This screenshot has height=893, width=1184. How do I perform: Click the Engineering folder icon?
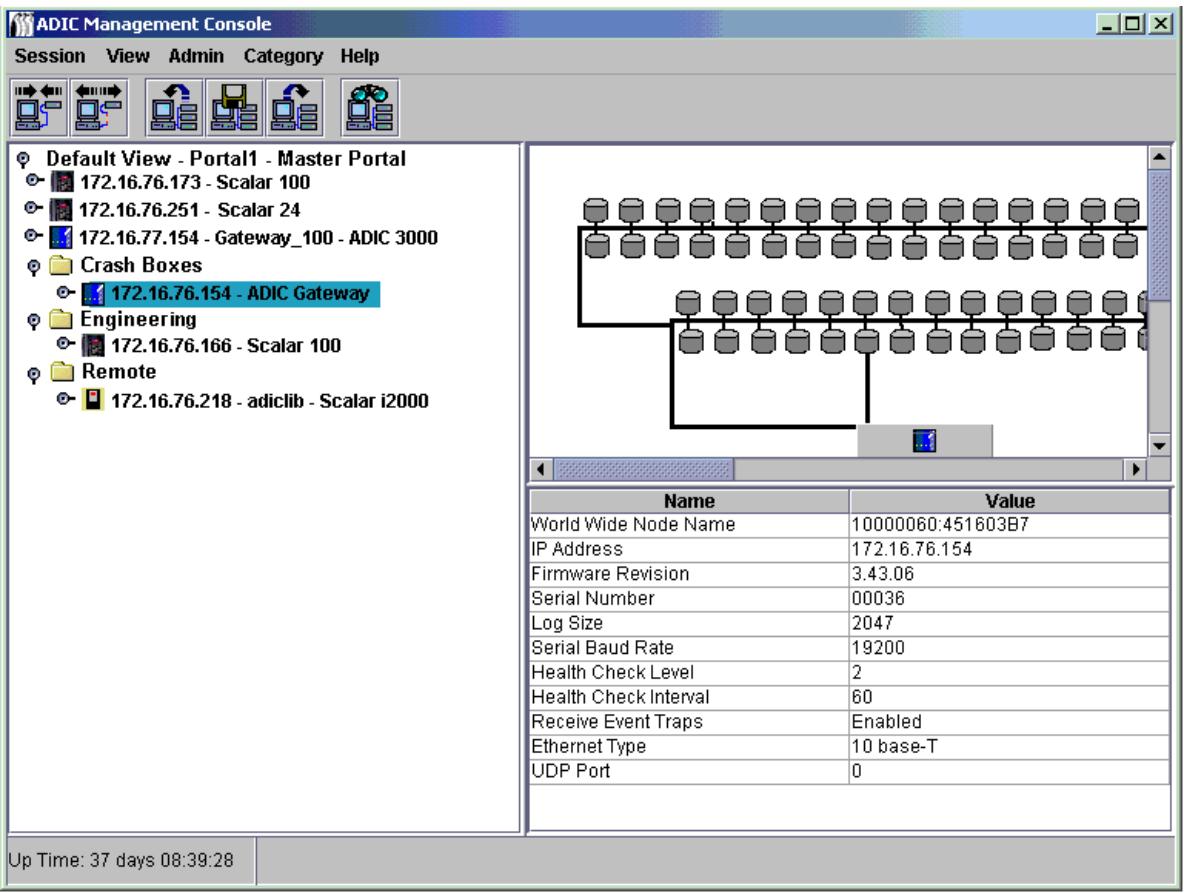60,319
